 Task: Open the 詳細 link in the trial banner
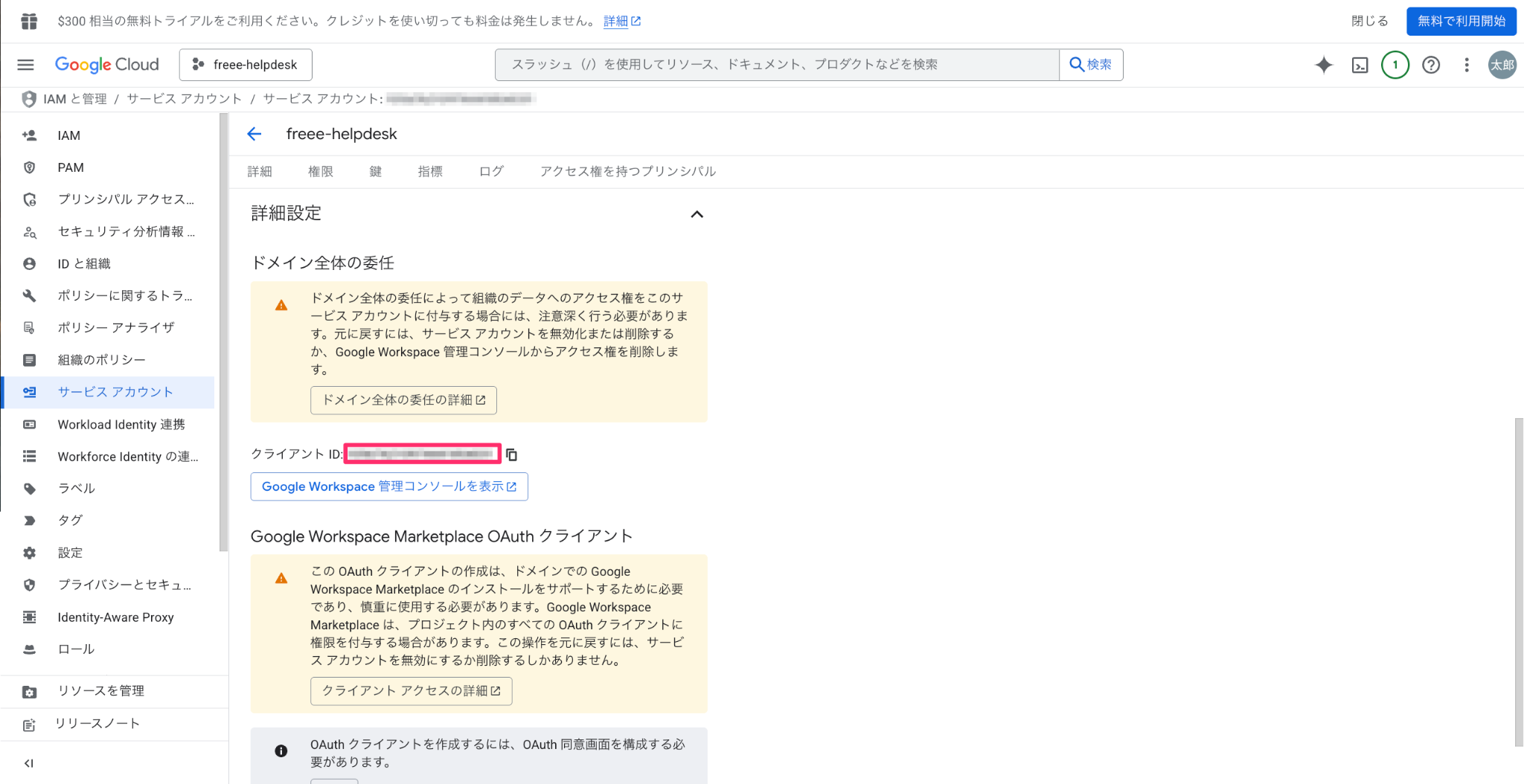pos(622,21)
